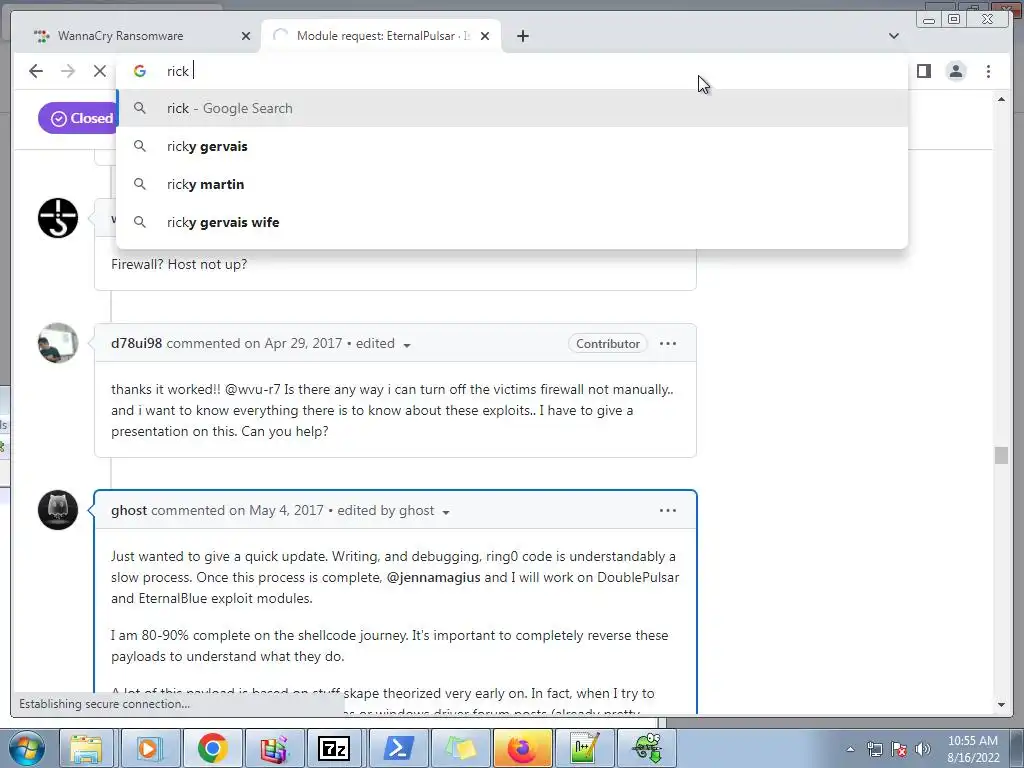Choose 'ricky gervais' suggestion

tap(511, 146)
